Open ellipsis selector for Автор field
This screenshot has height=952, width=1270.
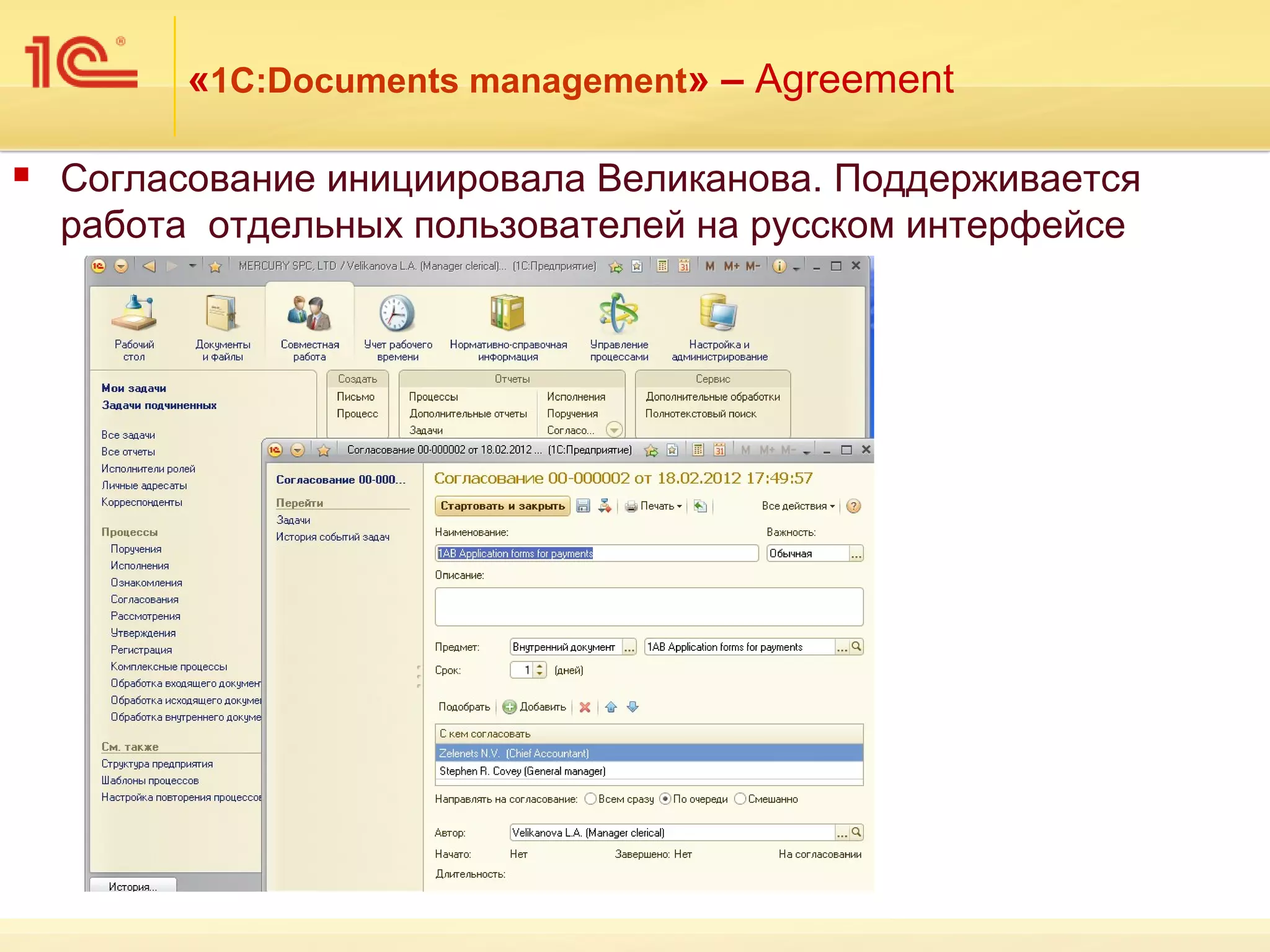point(841,833)
